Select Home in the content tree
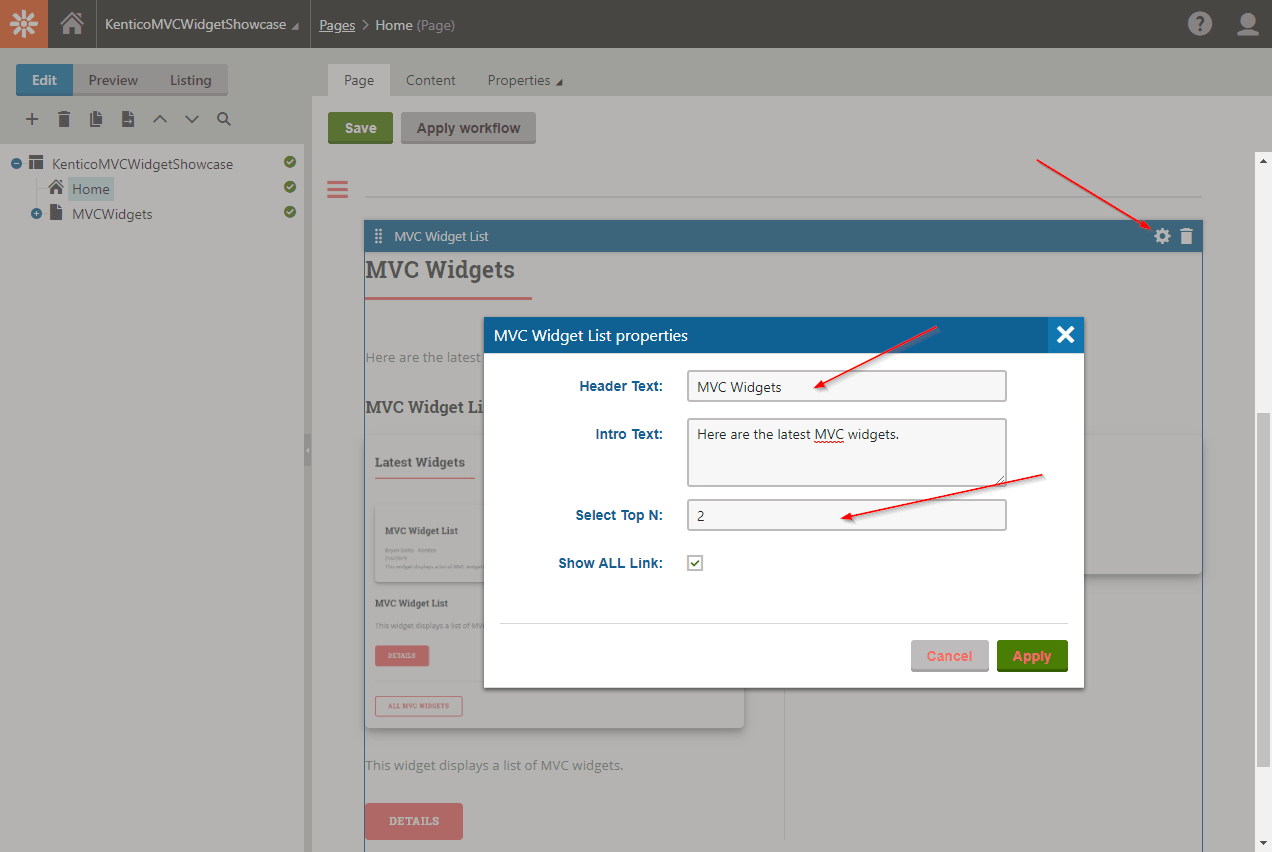Viewport: 1272px width, 852px height. pos(91,189)
